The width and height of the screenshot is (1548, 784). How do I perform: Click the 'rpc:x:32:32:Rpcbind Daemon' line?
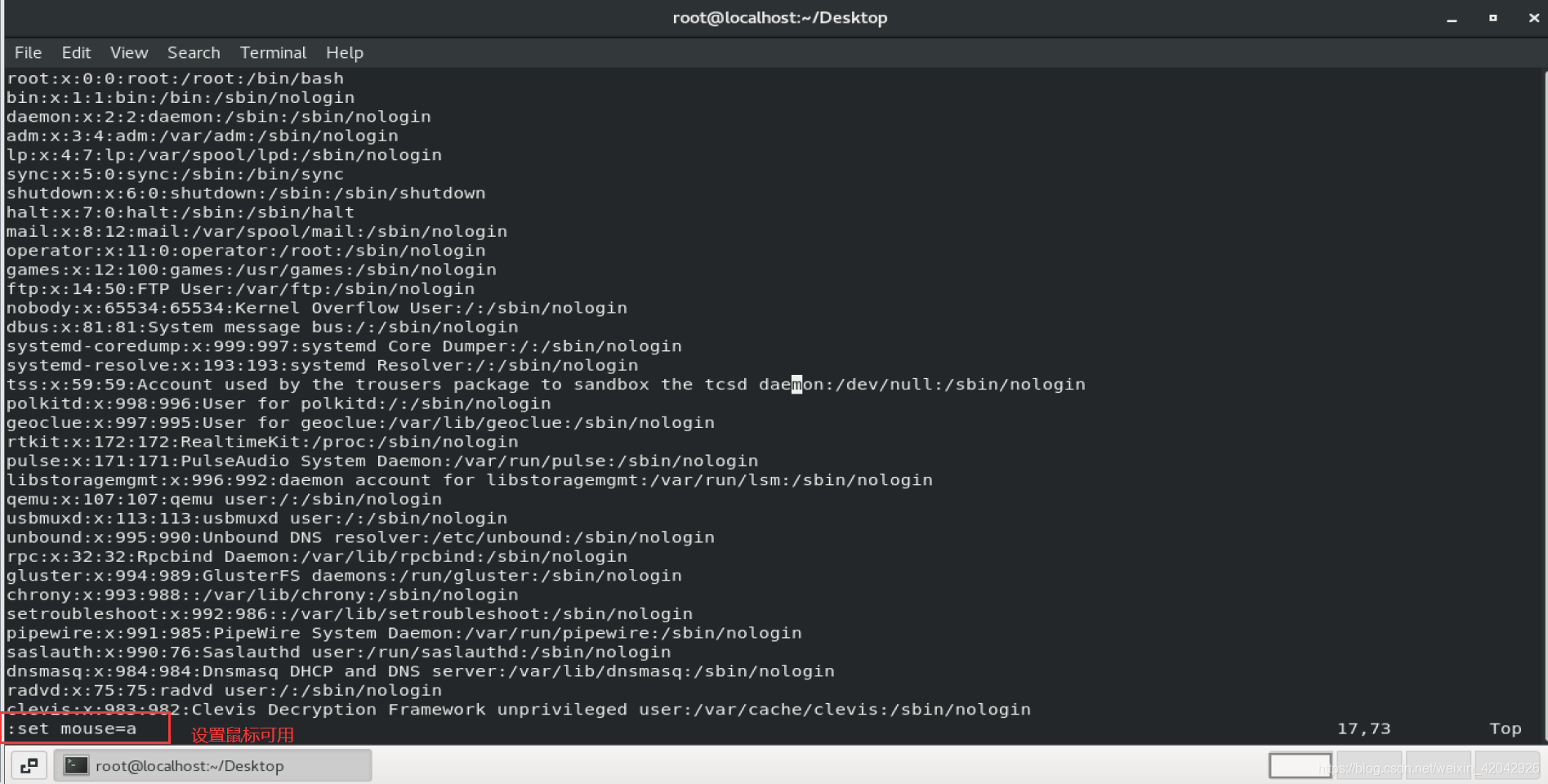[317, 557]
